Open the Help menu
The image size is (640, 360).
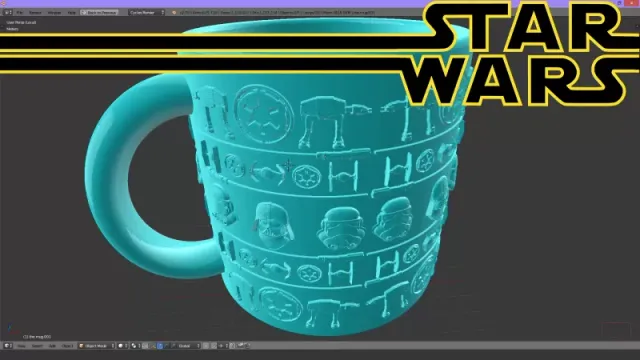click(x=71, y=13)
